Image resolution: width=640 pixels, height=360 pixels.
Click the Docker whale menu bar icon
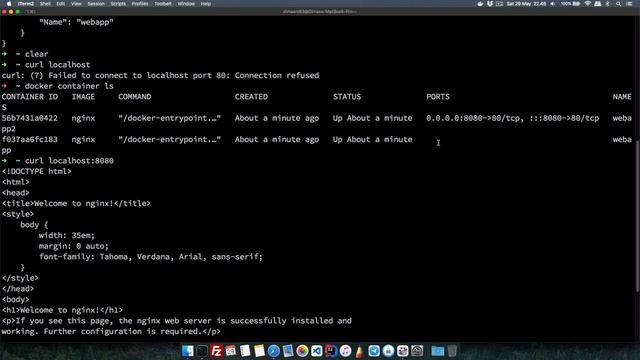pyautogui.click(x=480, y=4)
